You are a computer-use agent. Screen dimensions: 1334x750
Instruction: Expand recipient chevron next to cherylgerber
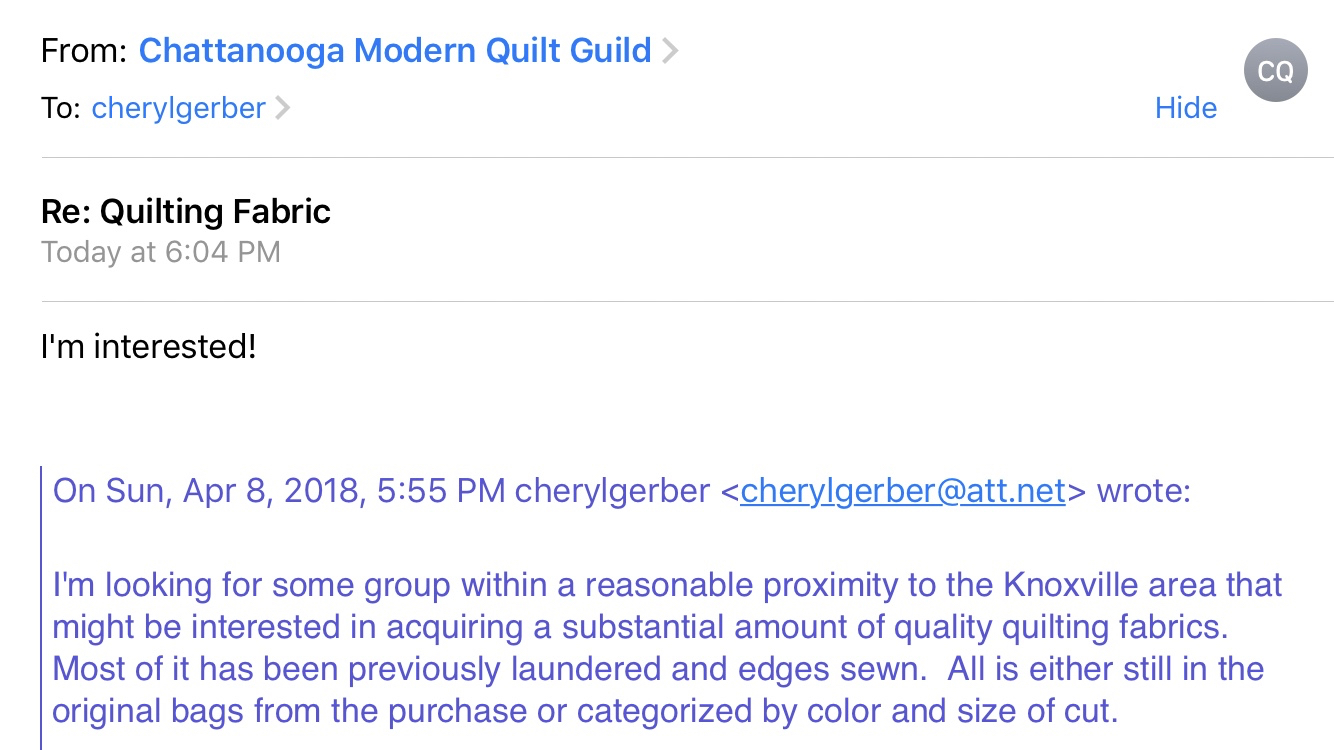click(x=283, y=108)
